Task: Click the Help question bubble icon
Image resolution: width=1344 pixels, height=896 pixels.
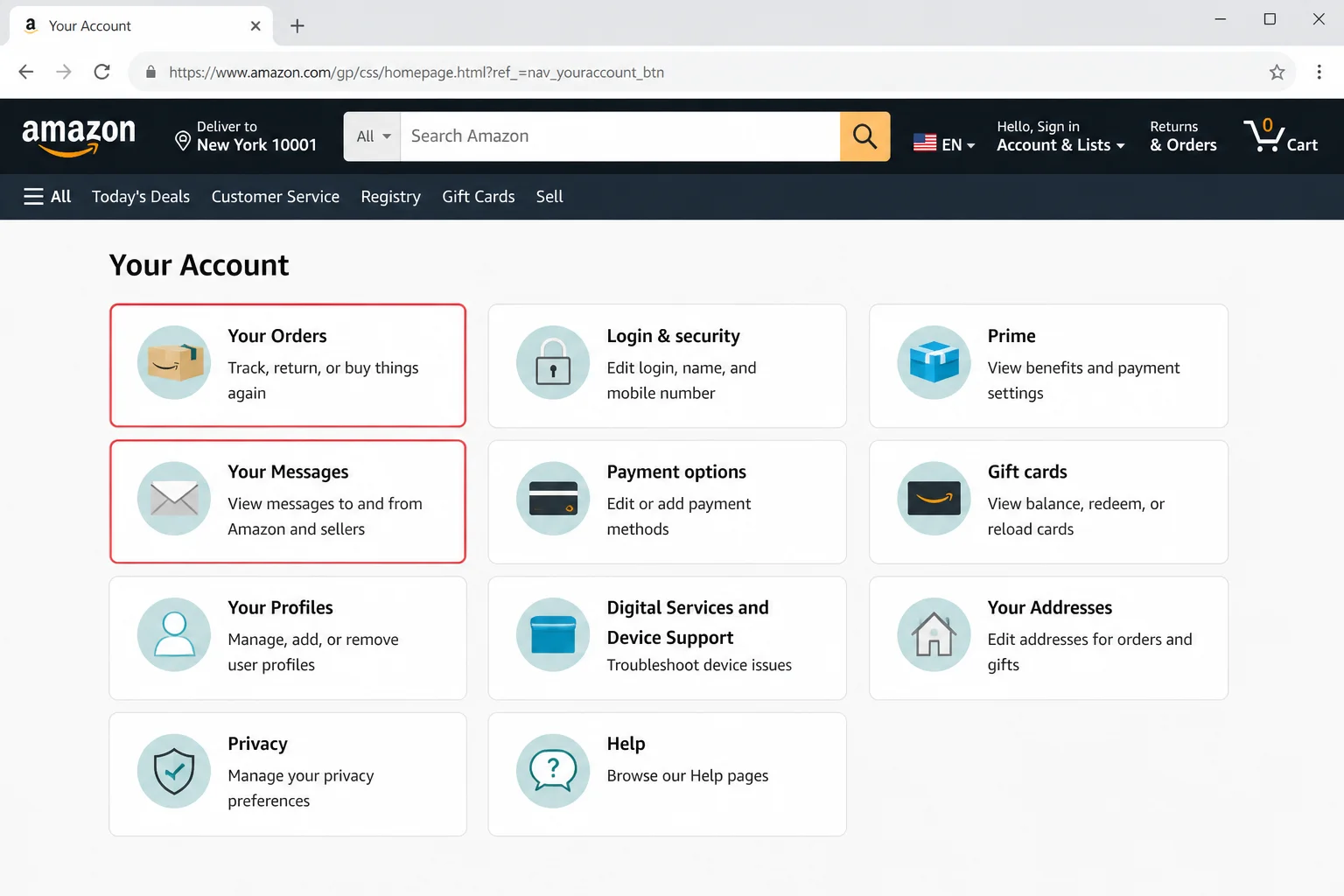Action: pyautogui.click(x=553, y=771)
